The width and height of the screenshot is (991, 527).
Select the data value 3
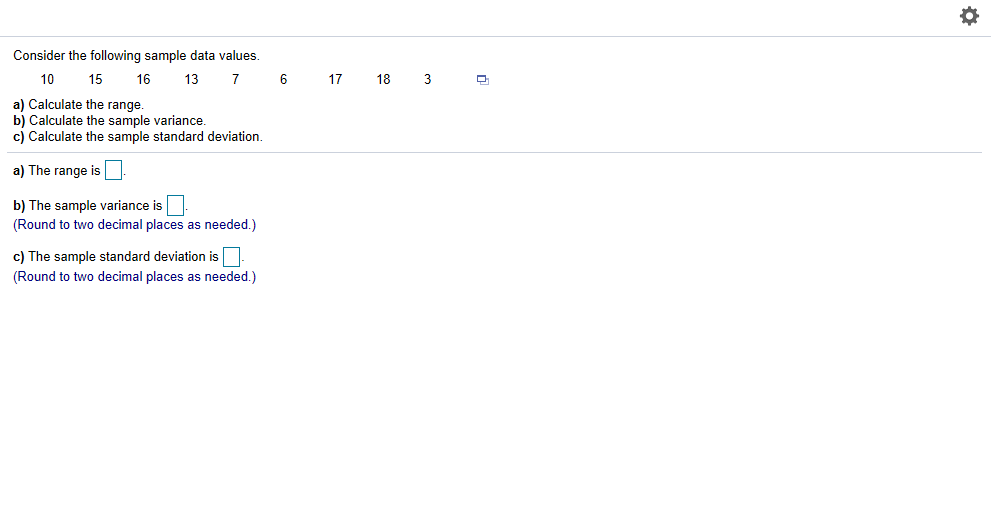point(427,79)
